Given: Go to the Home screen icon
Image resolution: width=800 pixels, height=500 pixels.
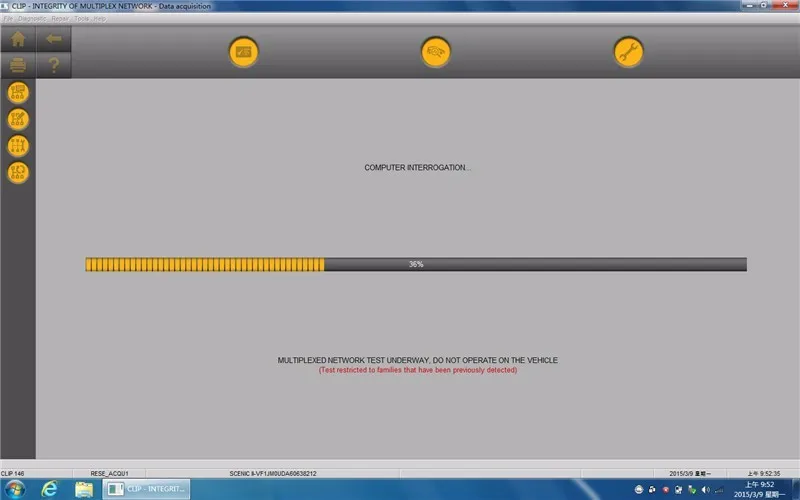Looking at the screenshot, I should 18,39.
